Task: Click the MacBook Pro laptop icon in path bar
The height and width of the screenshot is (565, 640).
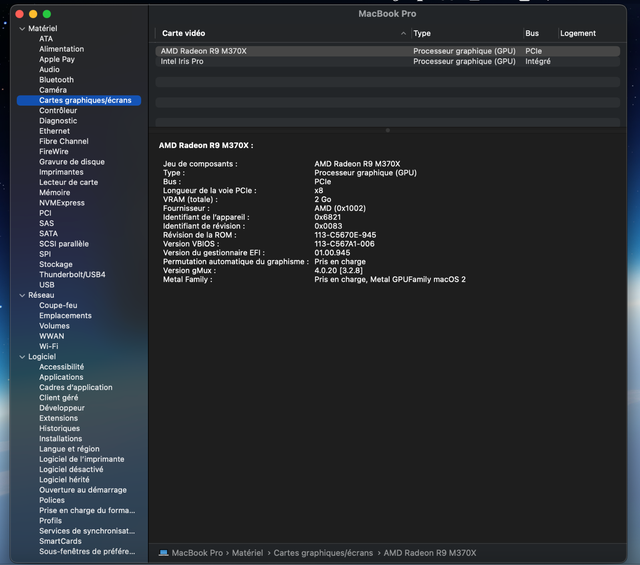Action: coord(164,553)
